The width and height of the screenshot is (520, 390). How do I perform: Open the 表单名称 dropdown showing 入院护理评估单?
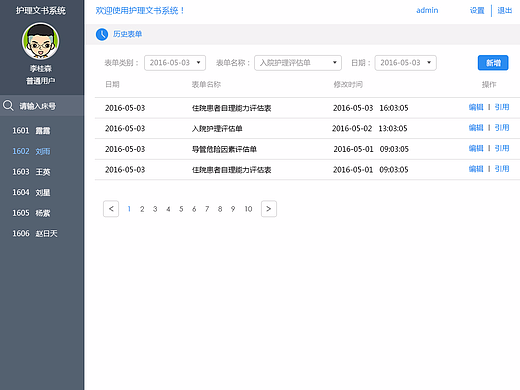pos(298,63)
